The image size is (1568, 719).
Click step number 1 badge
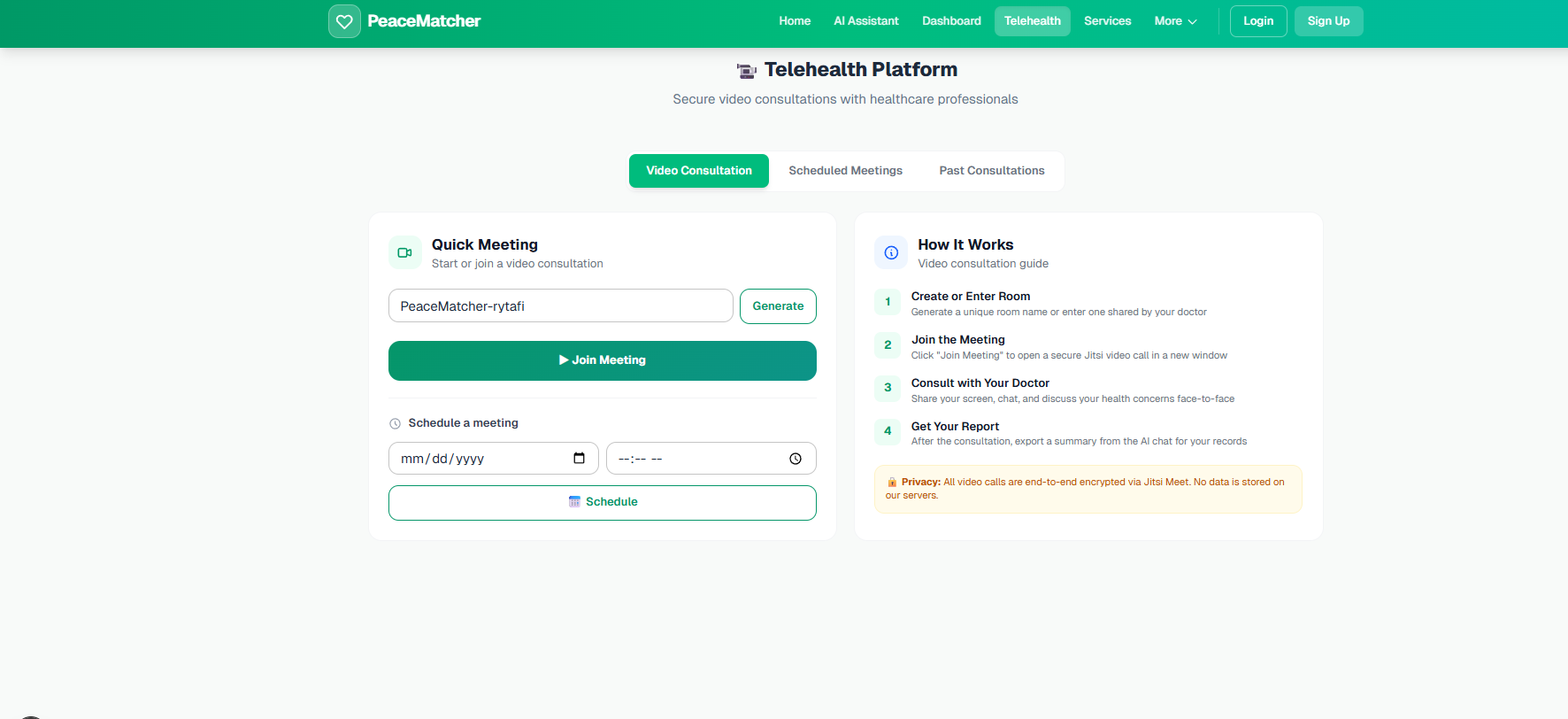point(888,302)
